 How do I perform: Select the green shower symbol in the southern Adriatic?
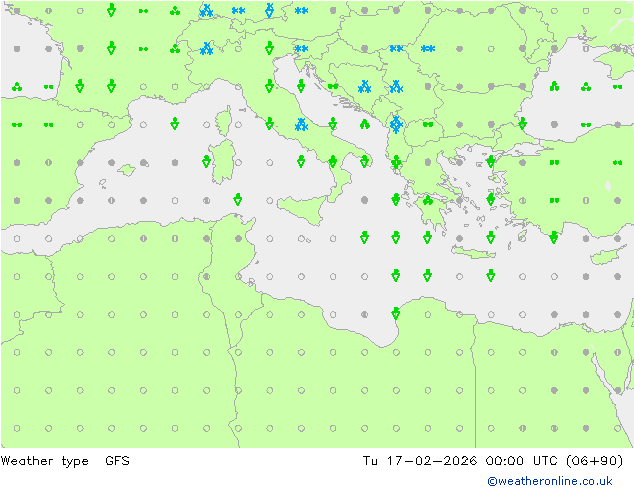(365, 124)
